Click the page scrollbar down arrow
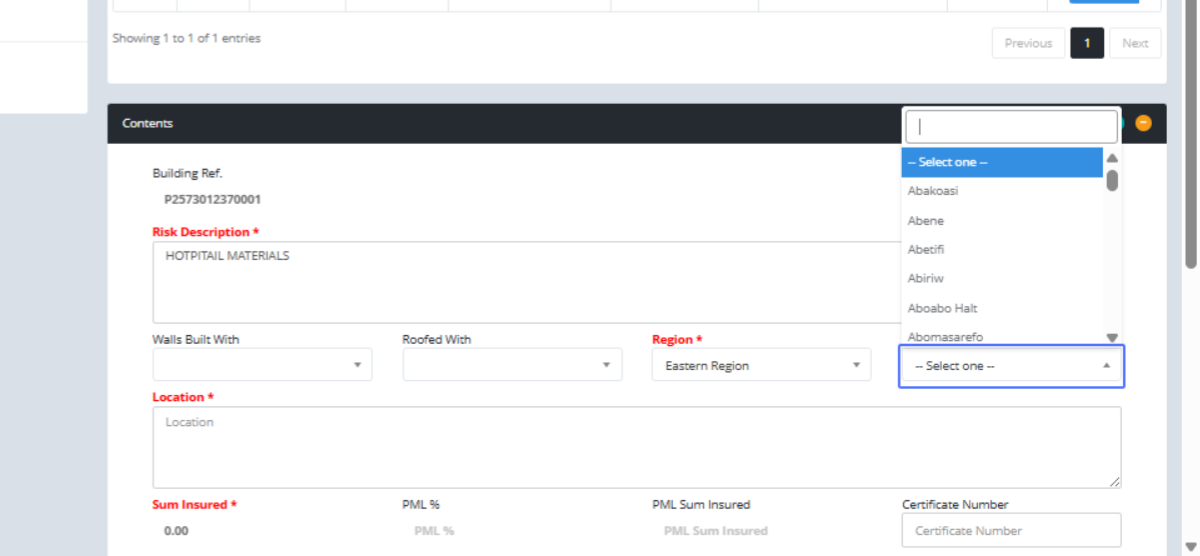 tap(1190, 545)
